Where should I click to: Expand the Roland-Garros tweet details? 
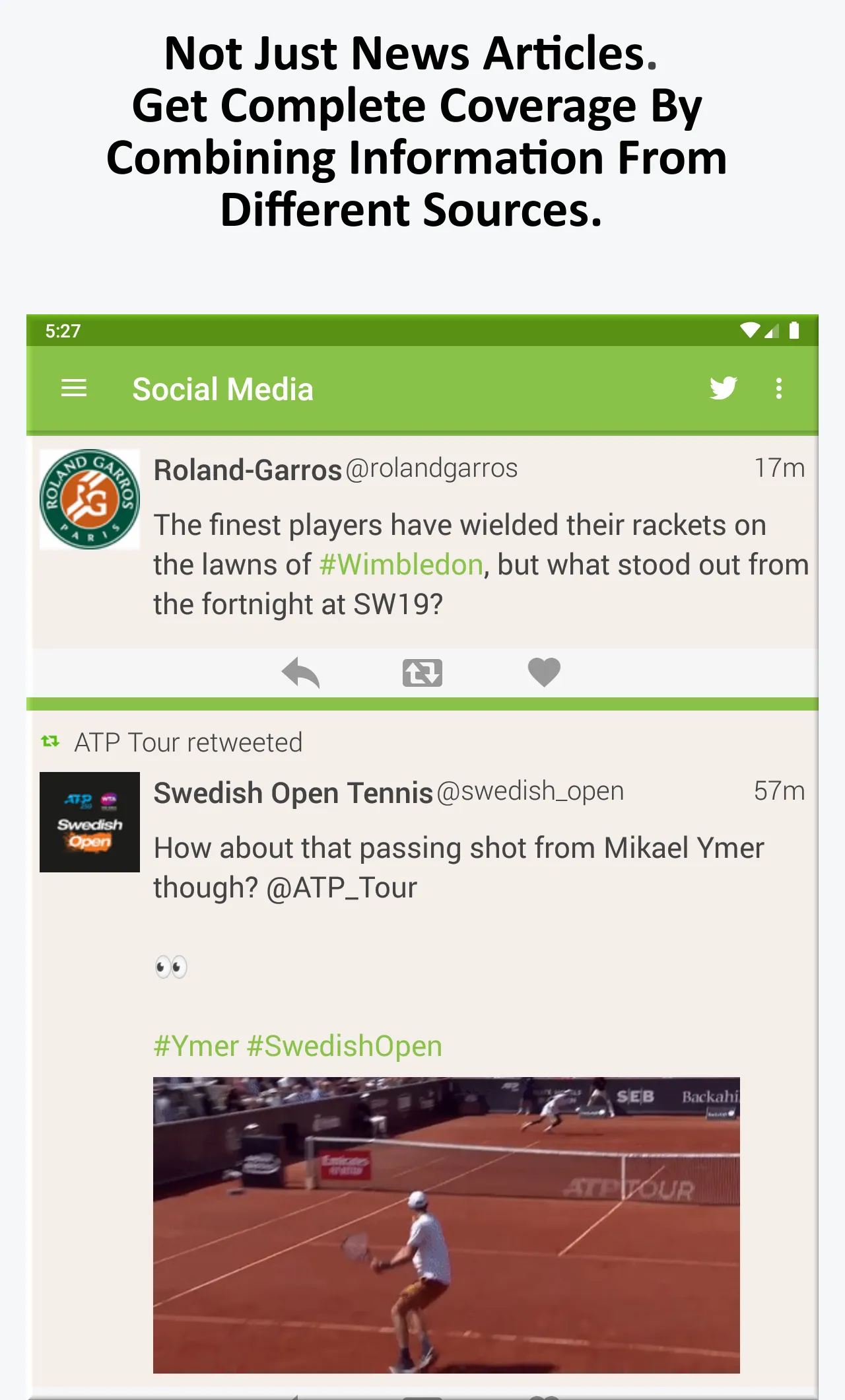(462, 565)
